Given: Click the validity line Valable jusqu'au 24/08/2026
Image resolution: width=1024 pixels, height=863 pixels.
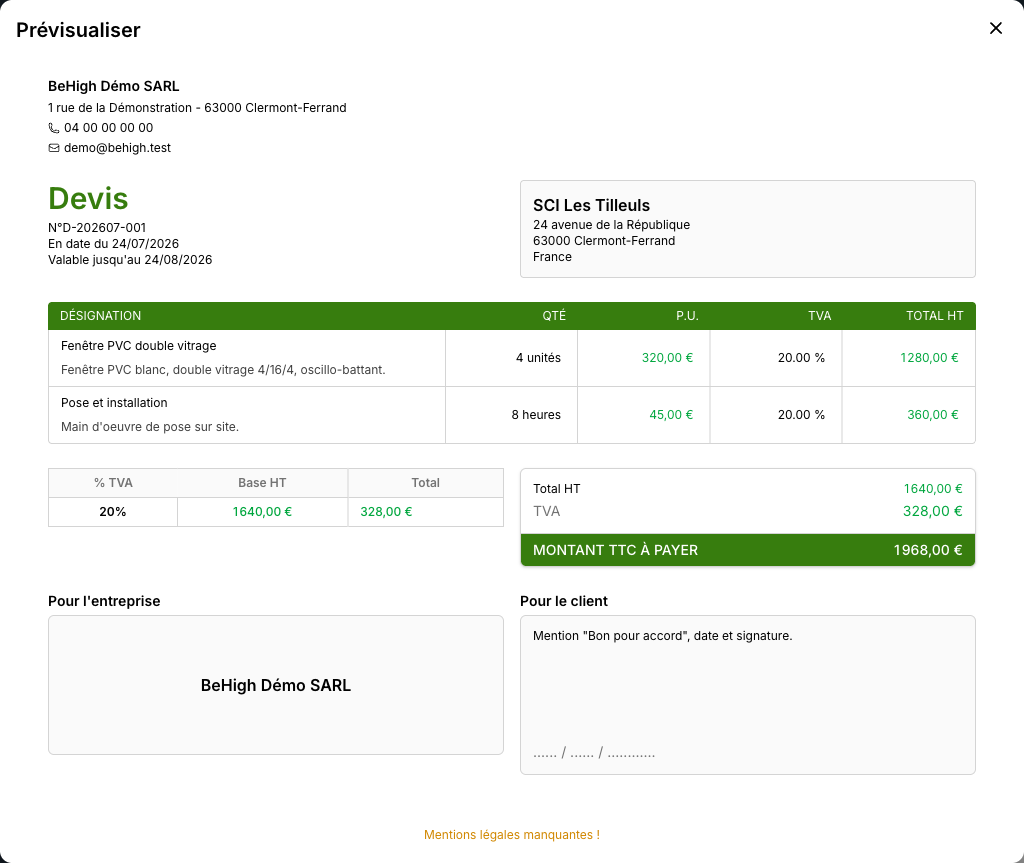Looking at the screenshot, I should 130,259.
